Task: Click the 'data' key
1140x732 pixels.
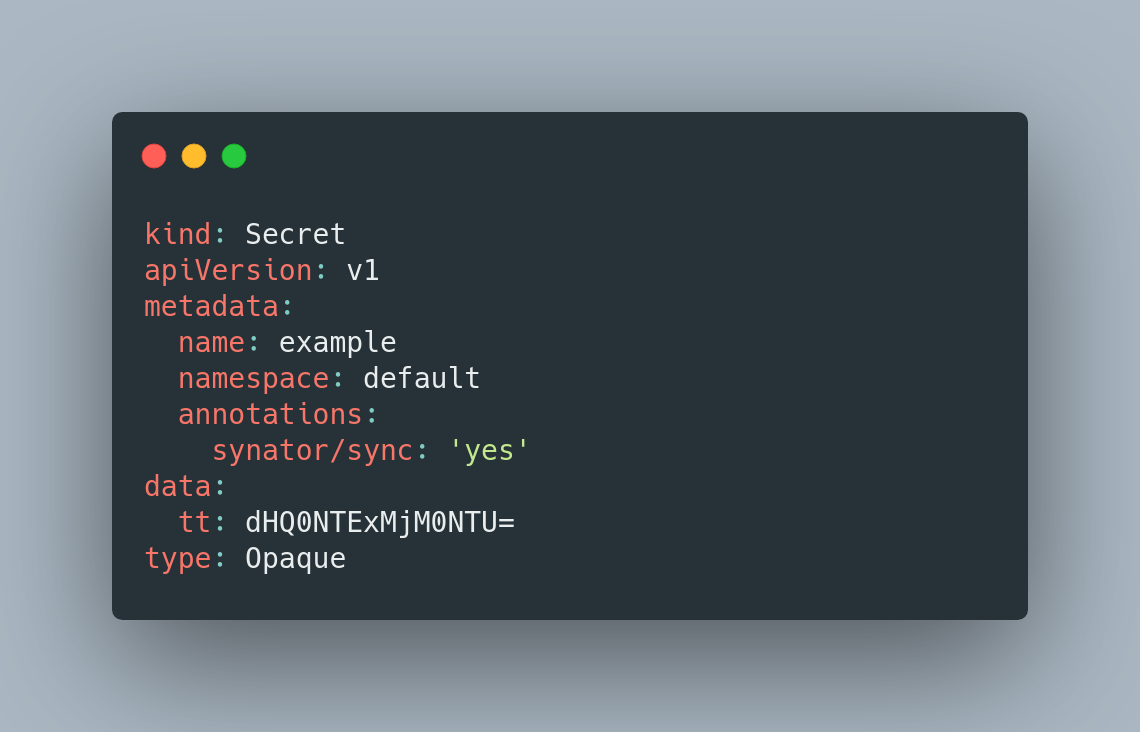Action: pyautogui.click(x=177, y=486)
